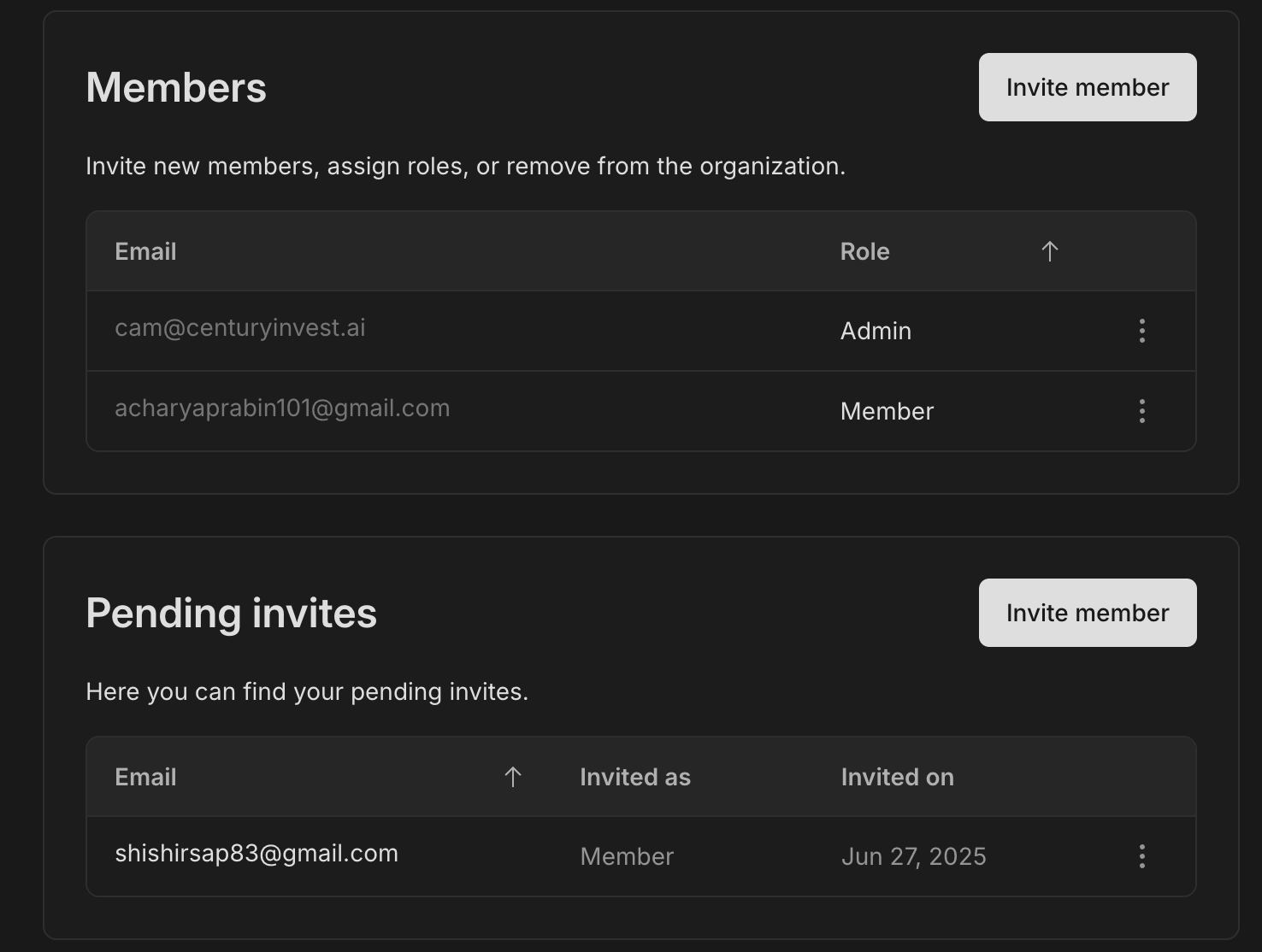Screen dimensions: 1262x952
Task: Open options menu for cam@centuryinvest.ai
Action: point(1141,331)
